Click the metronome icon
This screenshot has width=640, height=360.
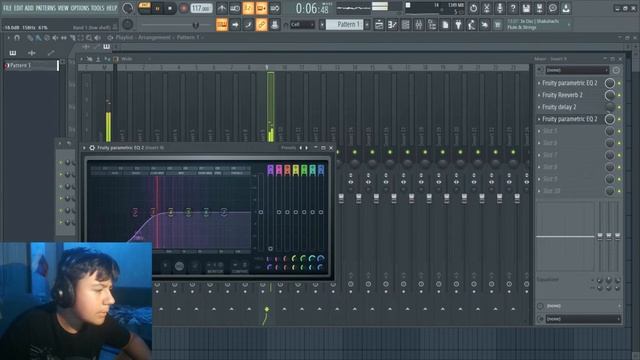222,8
